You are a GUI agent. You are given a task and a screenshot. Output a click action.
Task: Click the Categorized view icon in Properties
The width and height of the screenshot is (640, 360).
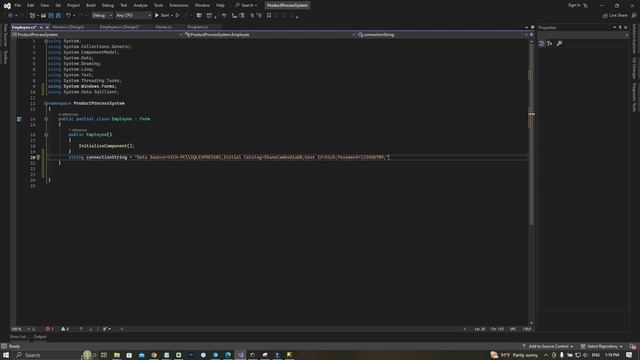pyautogui.click(x=542, y=43)
